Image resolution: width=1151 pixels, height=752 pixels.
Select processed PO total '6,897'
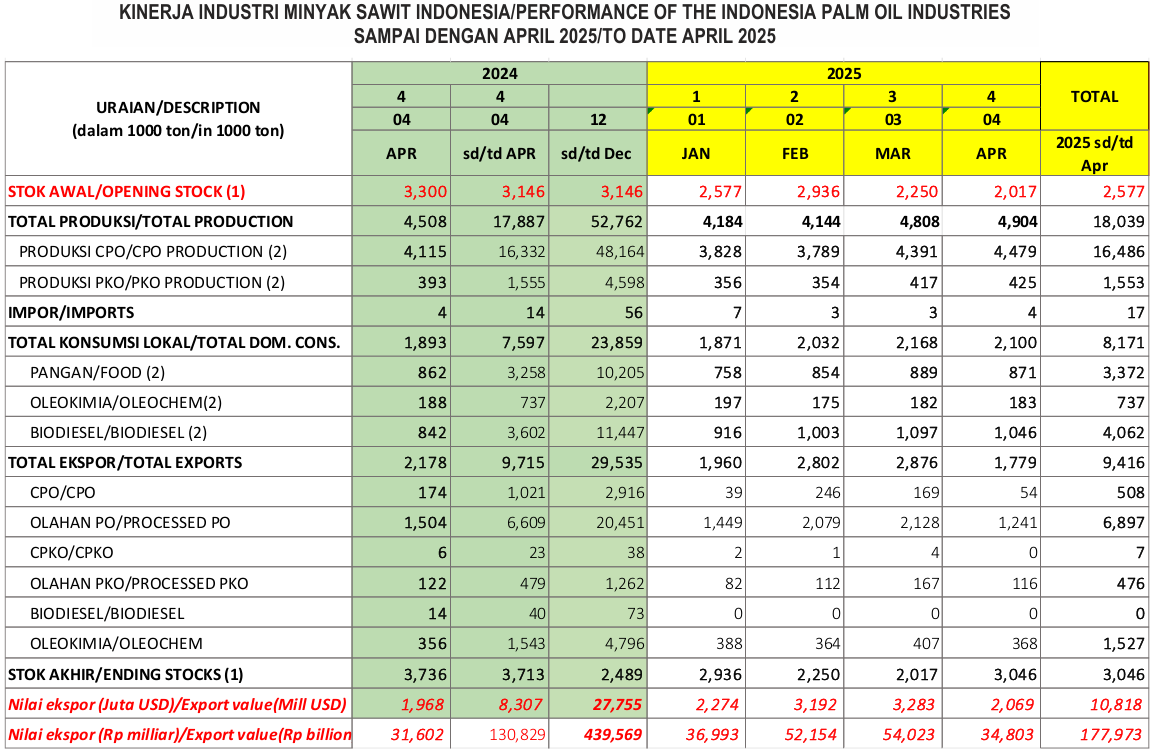1123,524
